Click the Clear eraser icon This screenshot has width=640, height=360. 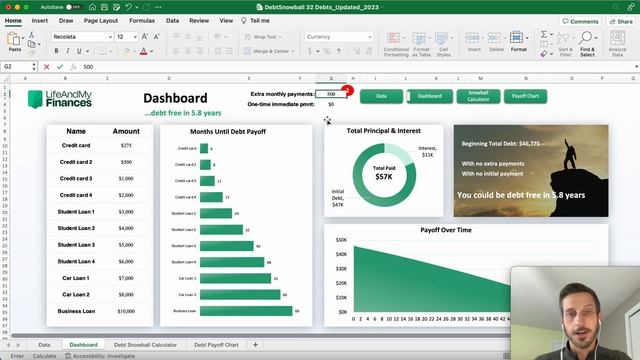(x=544, y=54)
